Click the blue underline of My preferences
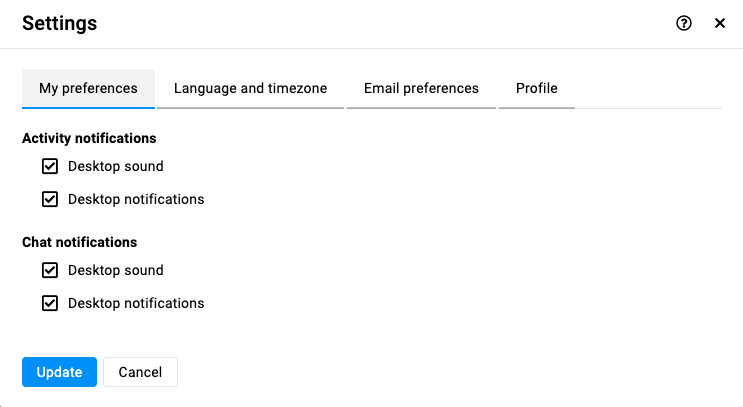Screen dimensions: 743x407 pyautogui.click(x=88, y=108)
